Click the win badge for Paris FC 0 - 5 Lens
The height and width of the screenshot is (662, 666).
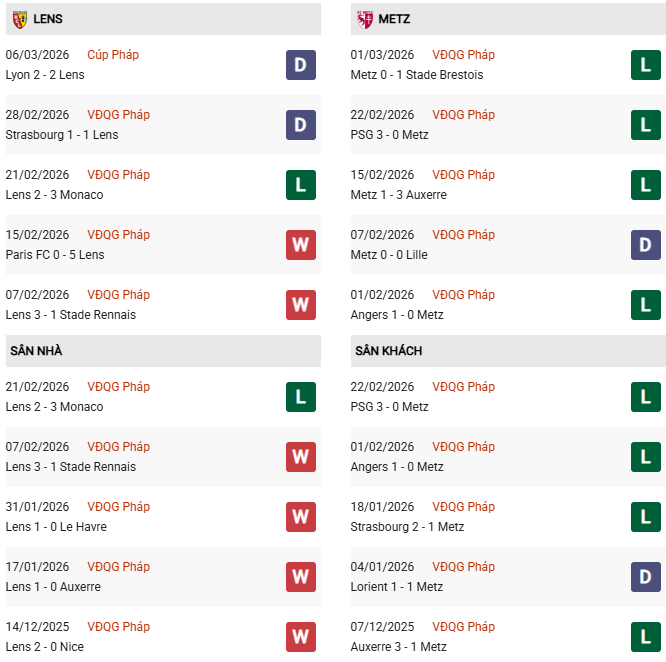[301, 245]
